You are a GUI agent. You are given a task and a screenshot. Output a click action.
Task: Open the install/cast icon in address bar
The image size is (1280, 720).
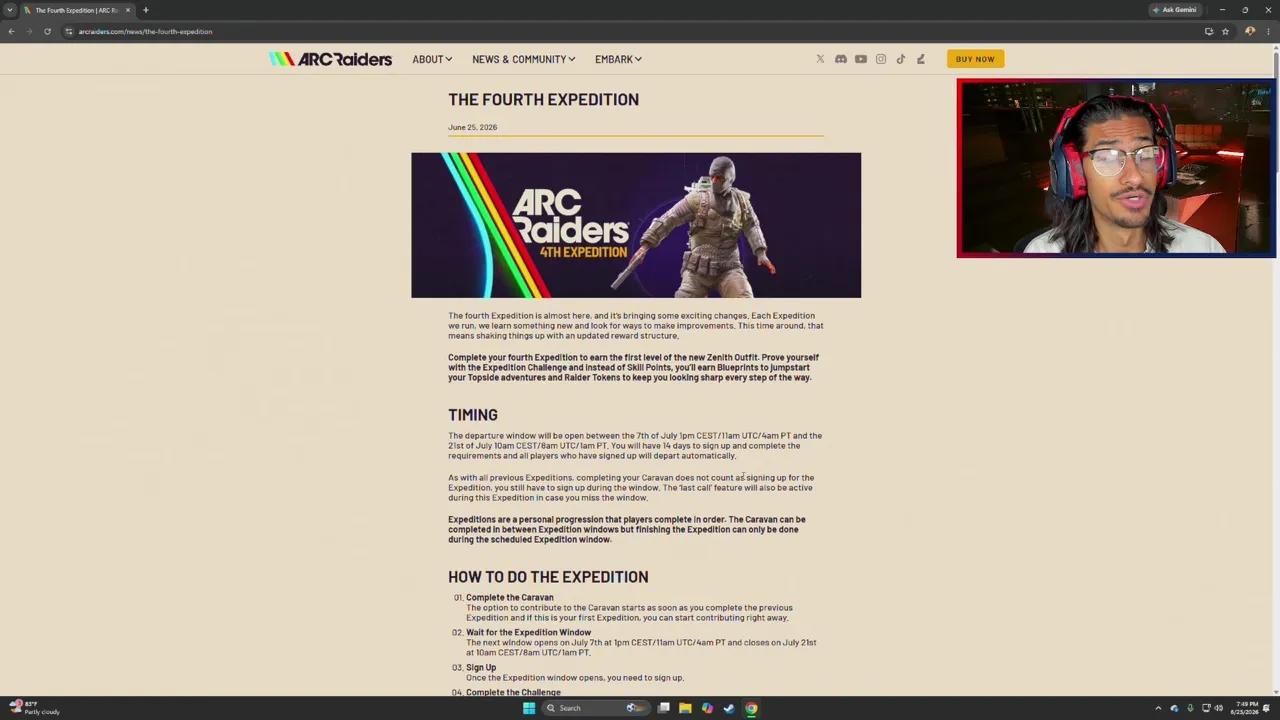coord(1209,31)
